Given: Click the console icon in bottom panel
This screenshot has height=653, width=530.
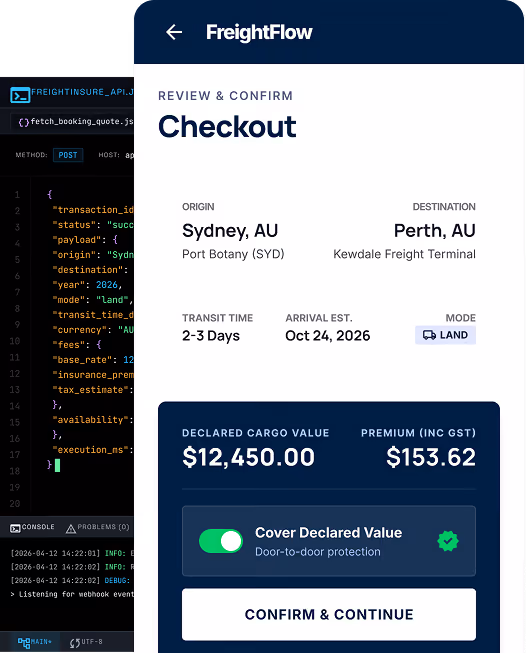Looking at the screenshot, I should [x=15, y=528].
